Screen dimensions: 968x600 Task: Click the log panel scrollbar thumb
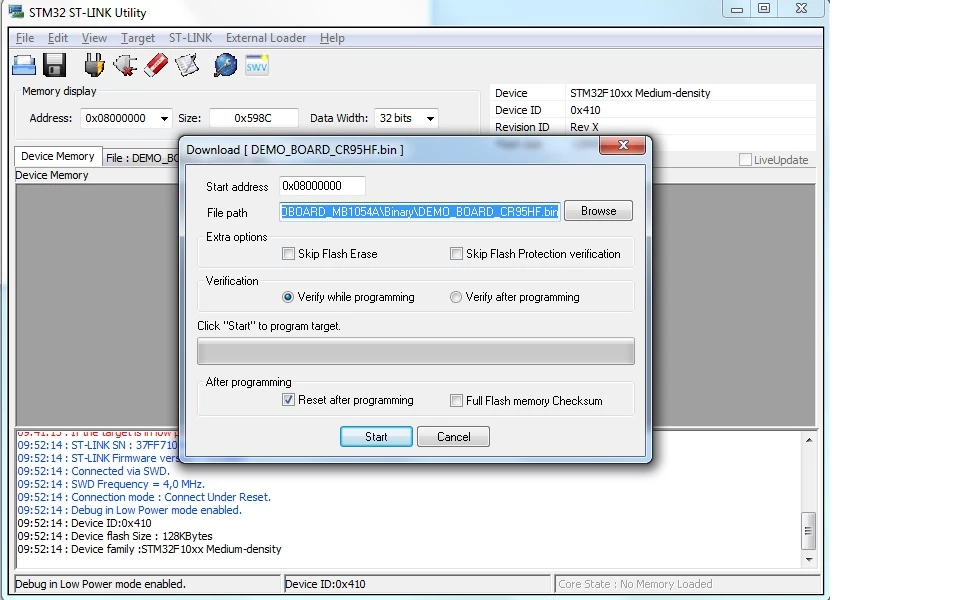click(809, 531)
